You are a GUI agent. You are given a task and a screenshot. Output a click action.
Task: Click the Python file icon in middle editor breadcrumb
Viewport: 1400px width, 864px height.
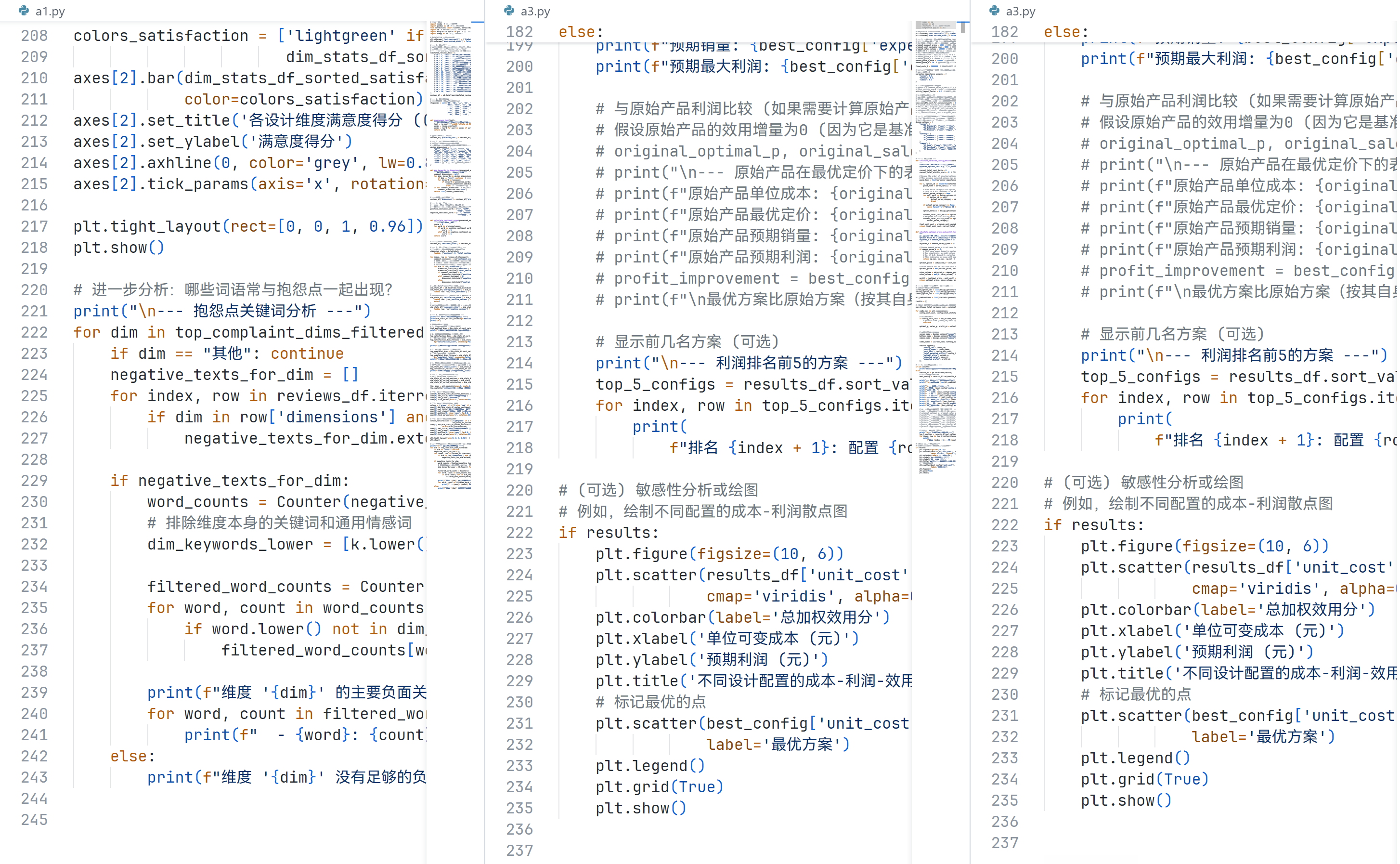509,11
